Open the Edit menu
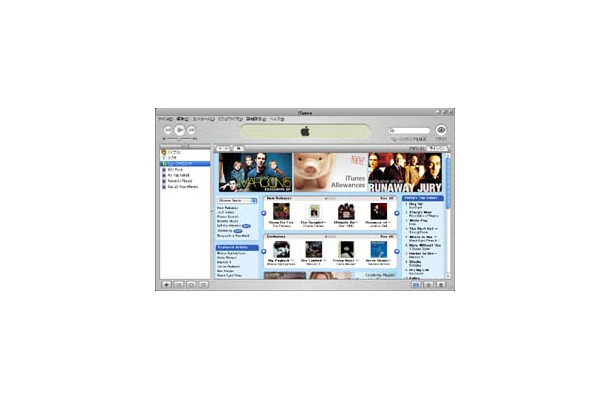 [182, 119]
